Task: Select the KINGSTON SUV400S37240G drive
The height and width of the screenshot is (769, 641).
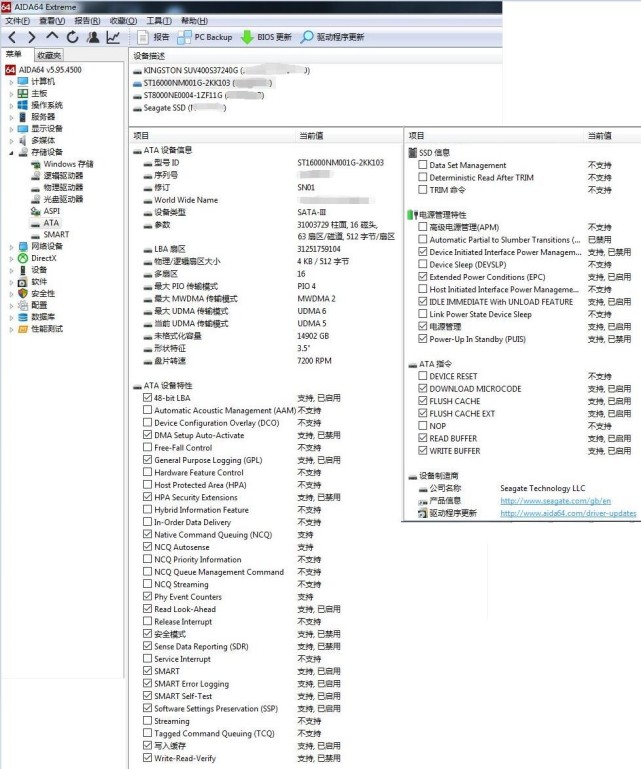Action: pos(221,70)
